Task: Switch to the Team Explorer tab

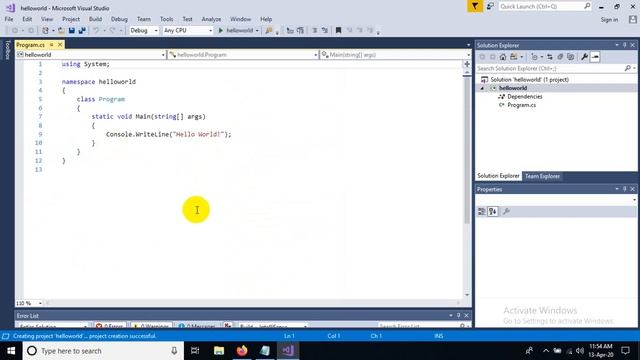Action: (542, 176)
